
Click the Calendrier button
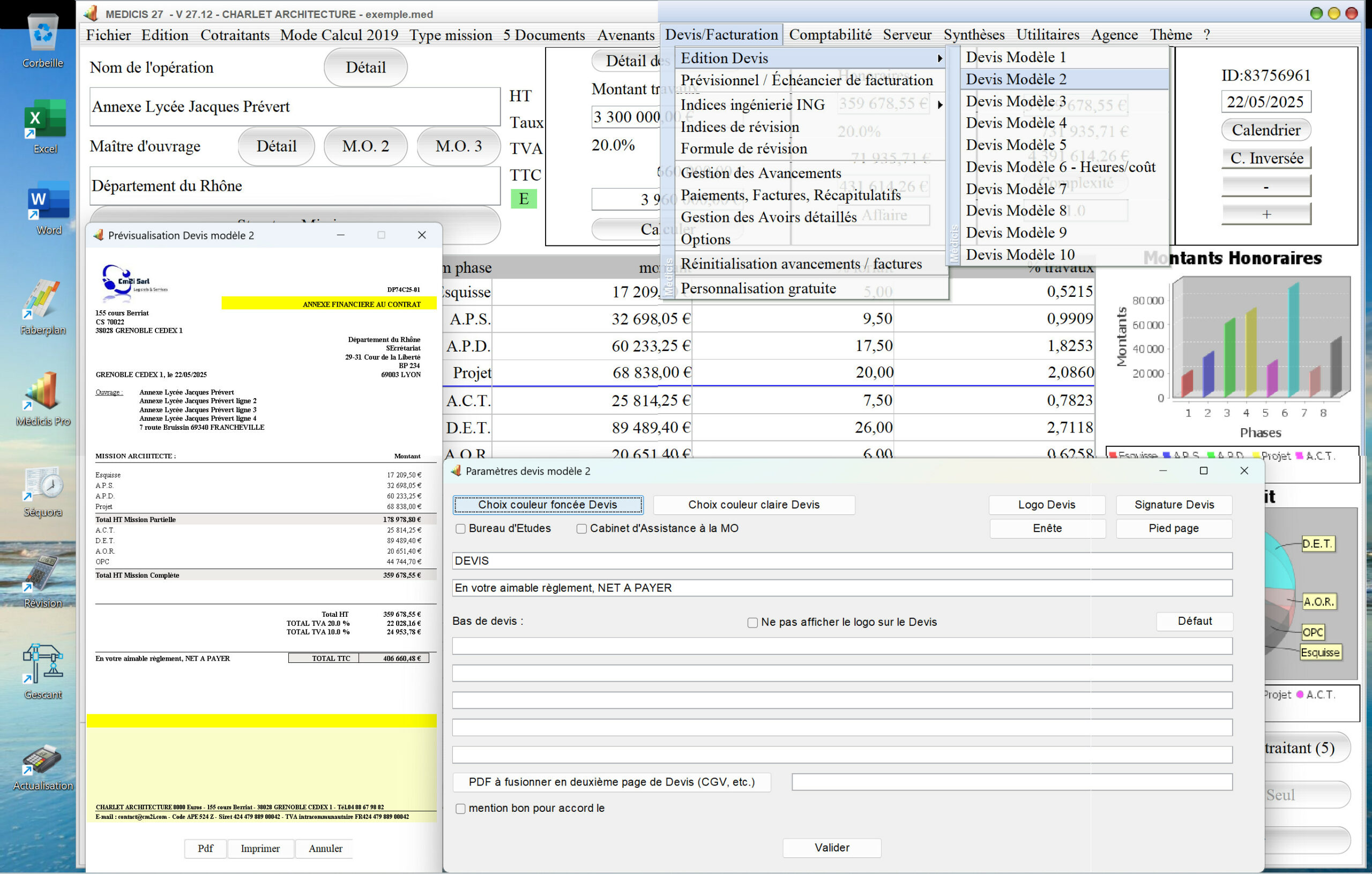click(x=1265, y=130)
